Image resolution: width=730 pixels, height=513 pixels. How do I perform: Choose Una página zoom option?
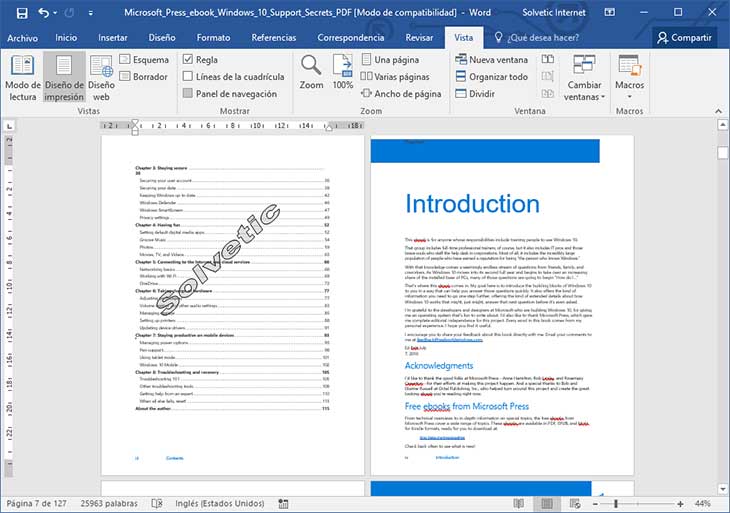(390, 60)
